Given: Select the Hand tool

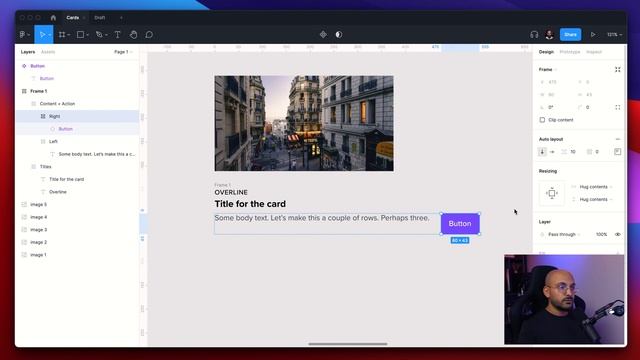Looking at the screenshot, I should [x=133, y=35].
